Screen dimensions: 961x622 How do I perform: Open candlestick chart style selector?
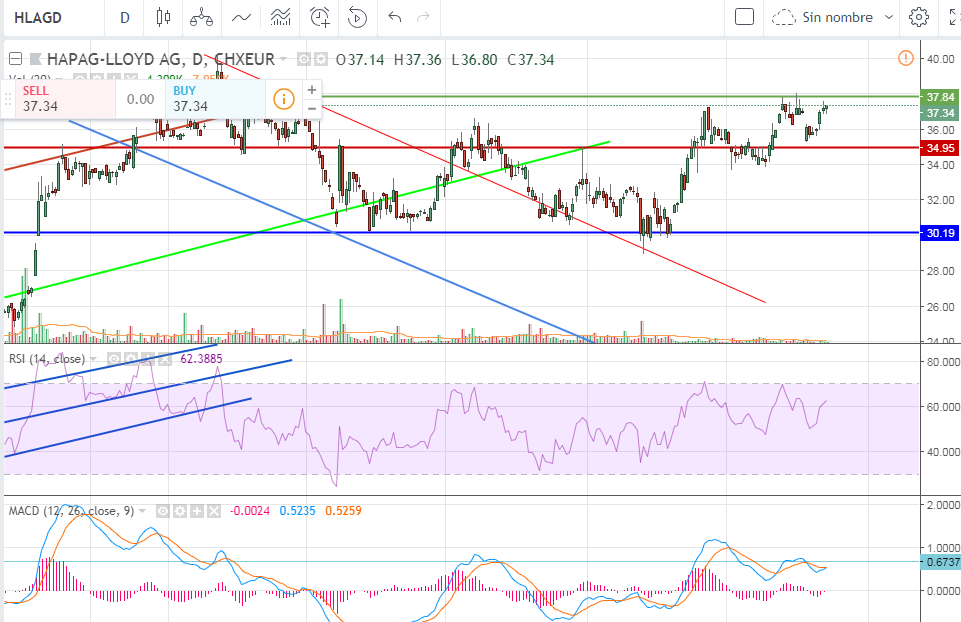[163, 17]
